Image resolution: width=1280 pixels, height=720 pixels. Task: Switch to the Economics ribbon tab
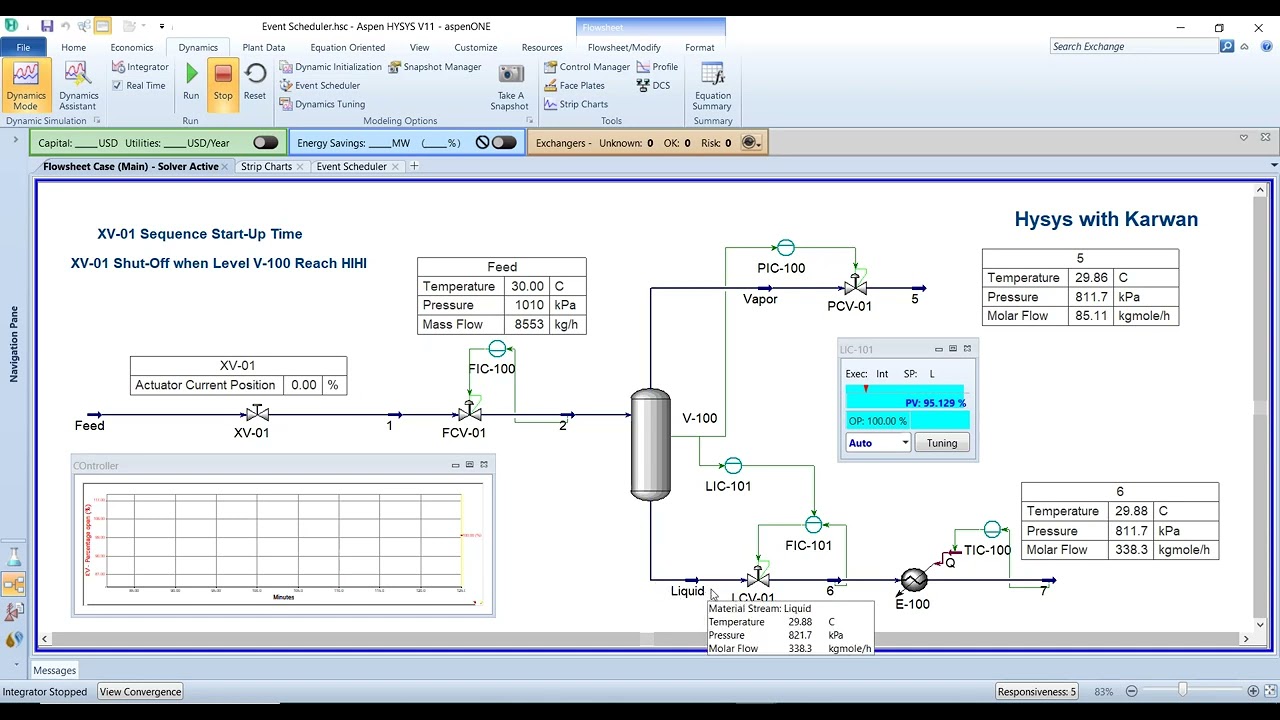(x=132, y=47)
